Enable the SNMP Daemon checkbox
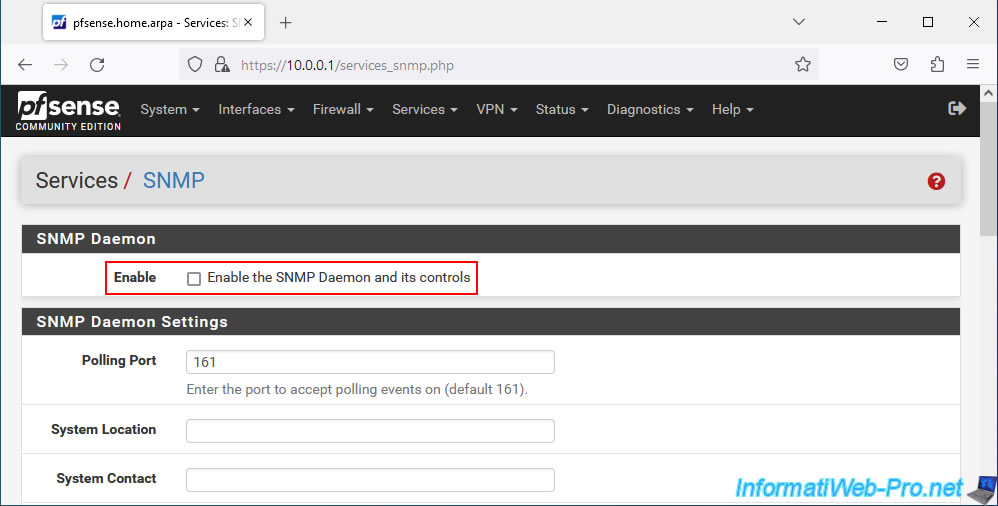The width and height of the screenshot is (998, 506). [194, 278]
